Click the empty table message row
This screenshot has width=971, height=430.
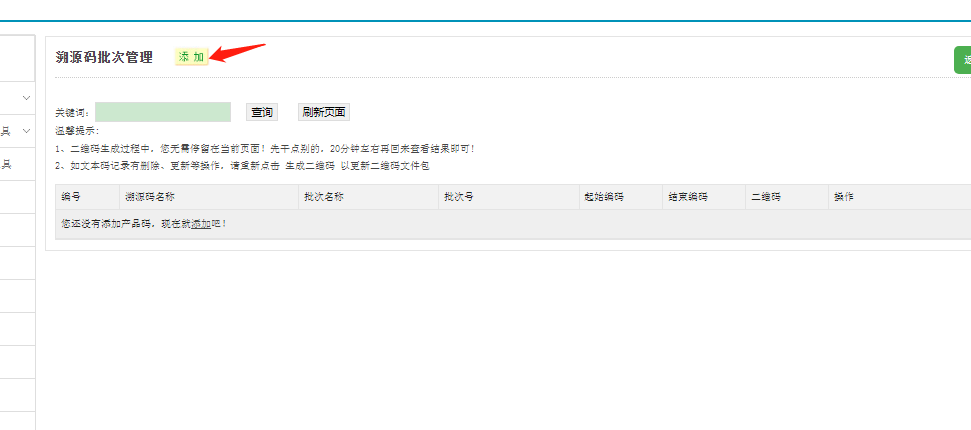500,224
